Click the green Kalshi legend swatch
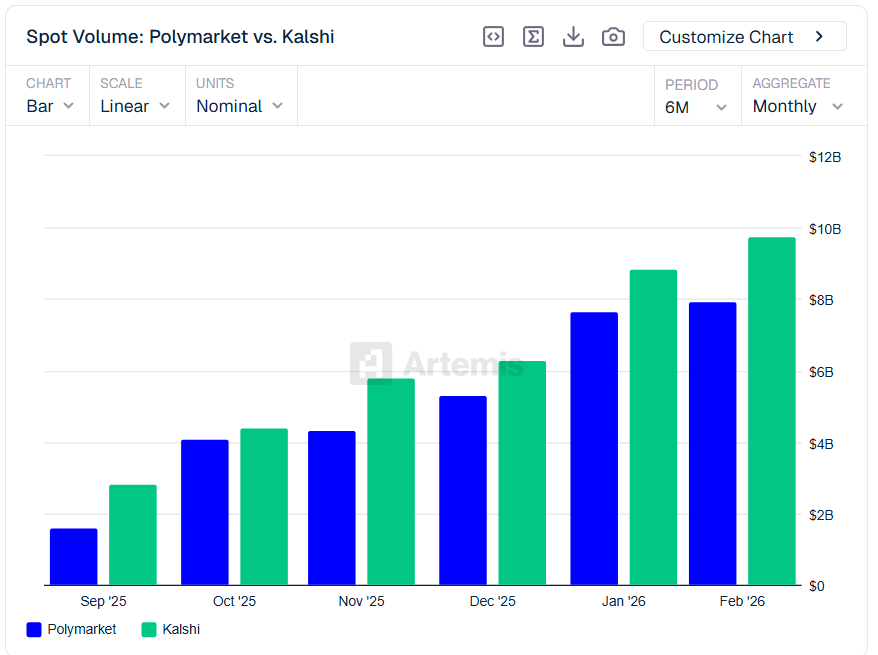 coord(149,629)
